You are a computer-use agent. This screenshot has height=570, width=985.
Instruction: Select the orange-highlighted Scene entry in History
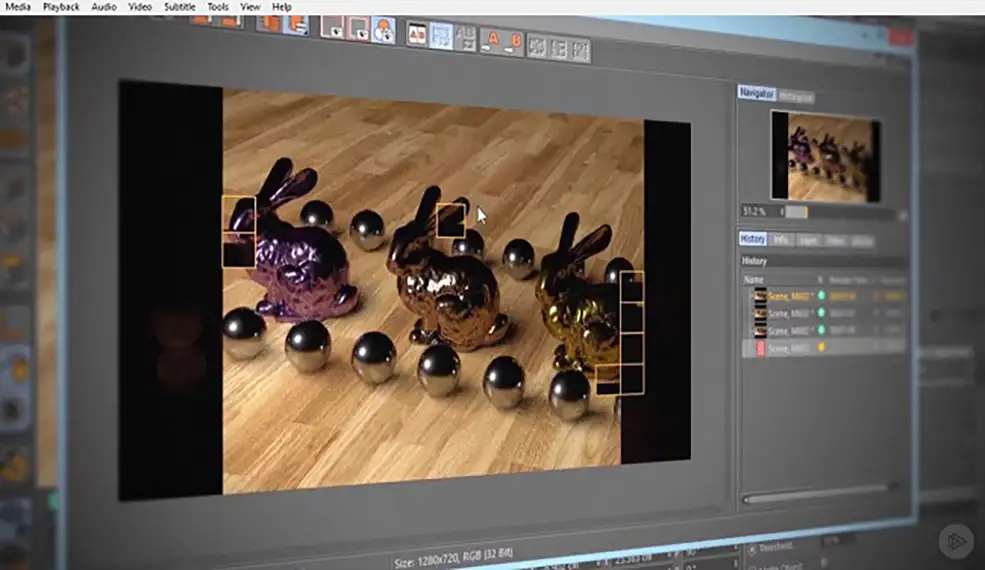825,296
